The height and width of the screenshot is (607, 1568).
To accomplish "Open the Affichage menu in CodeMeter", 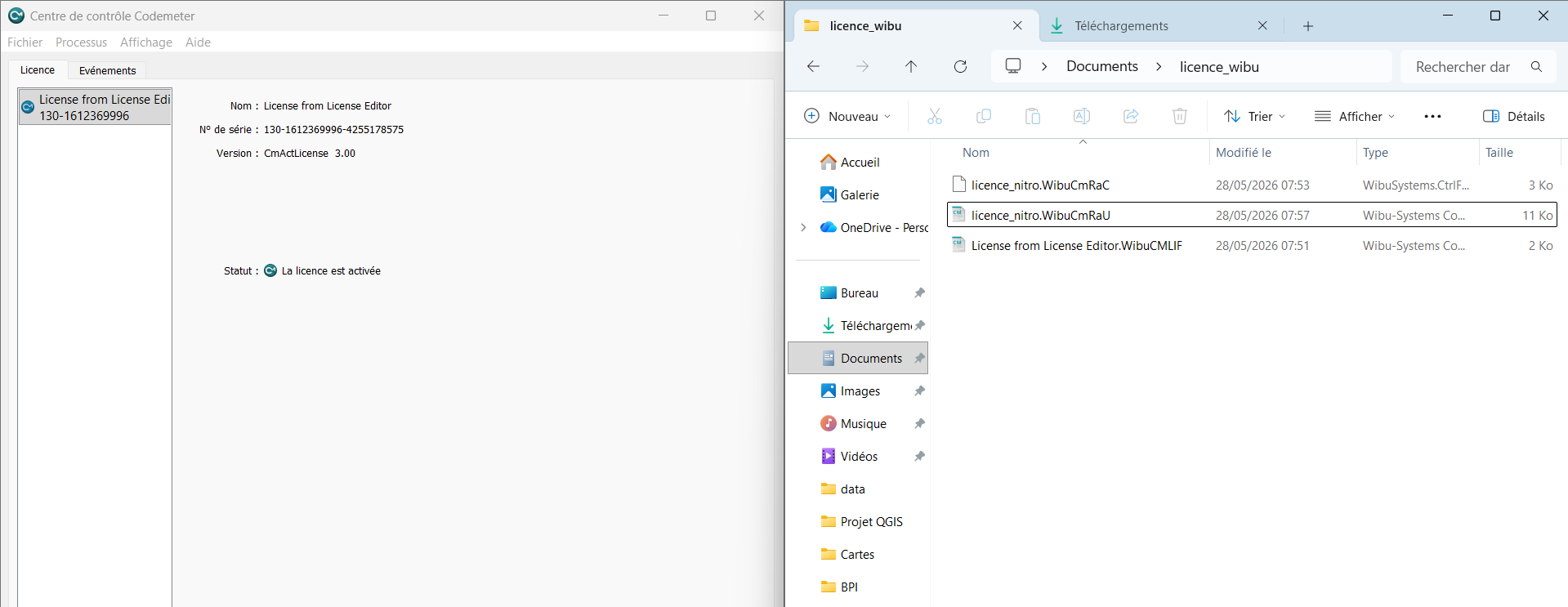I will pos(146,42).
